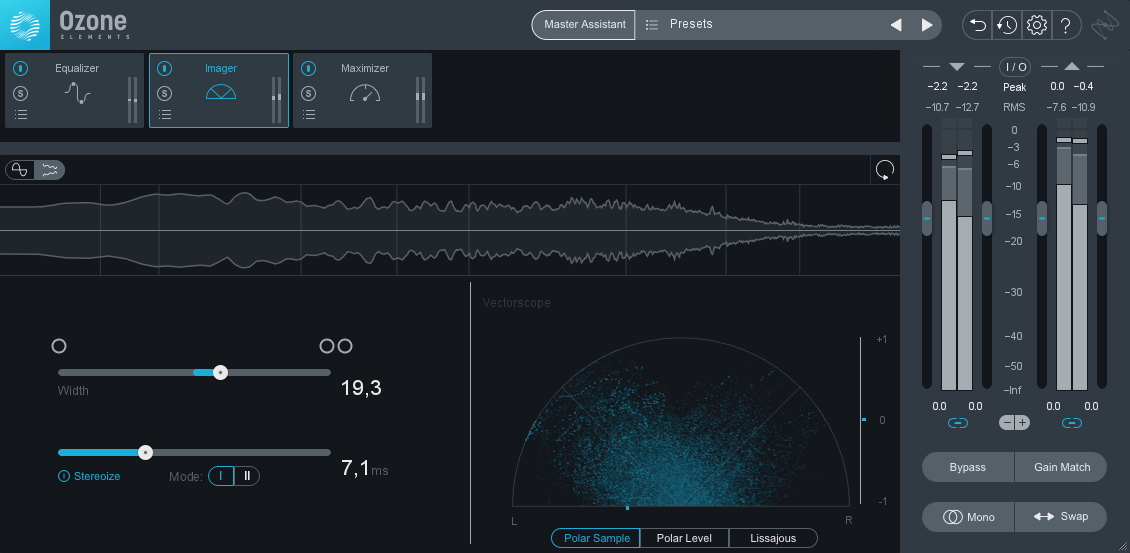Click the left input gain fader

tap(927, 218)
